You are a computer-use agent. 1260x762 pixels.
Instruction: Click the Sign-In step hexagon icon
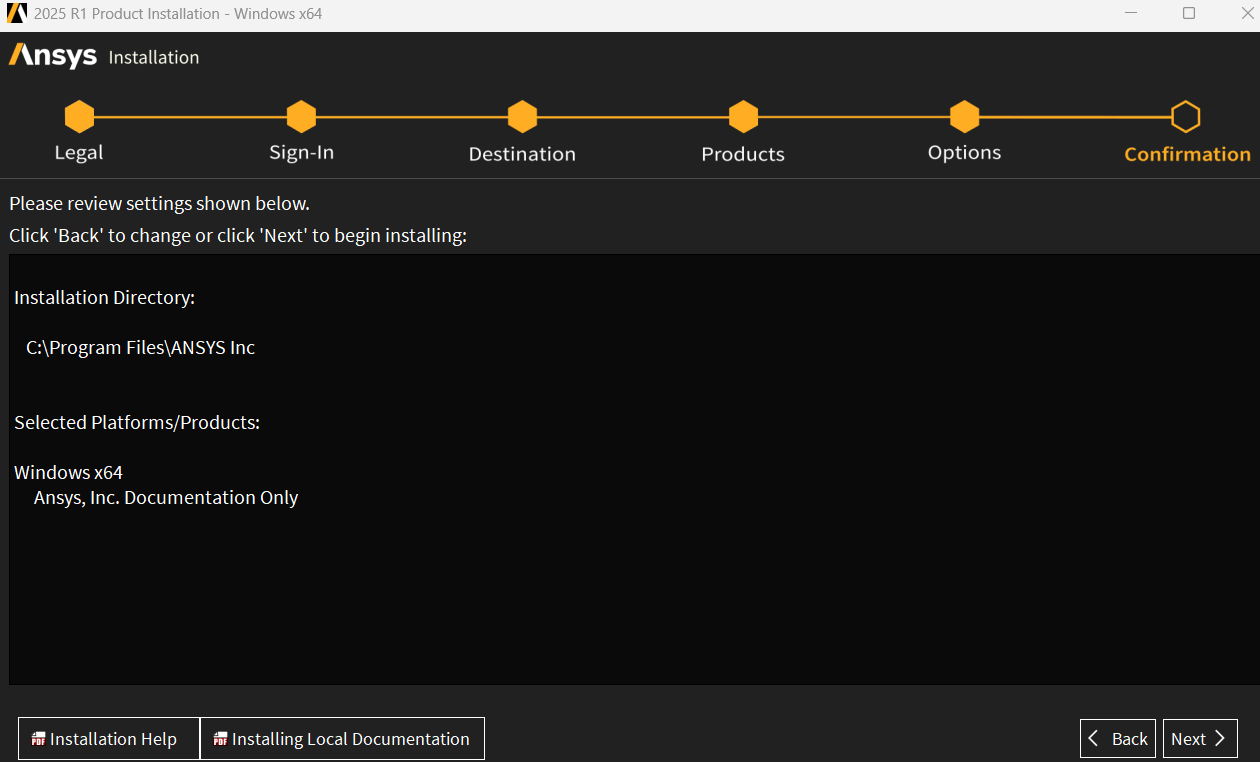[301, 117]
